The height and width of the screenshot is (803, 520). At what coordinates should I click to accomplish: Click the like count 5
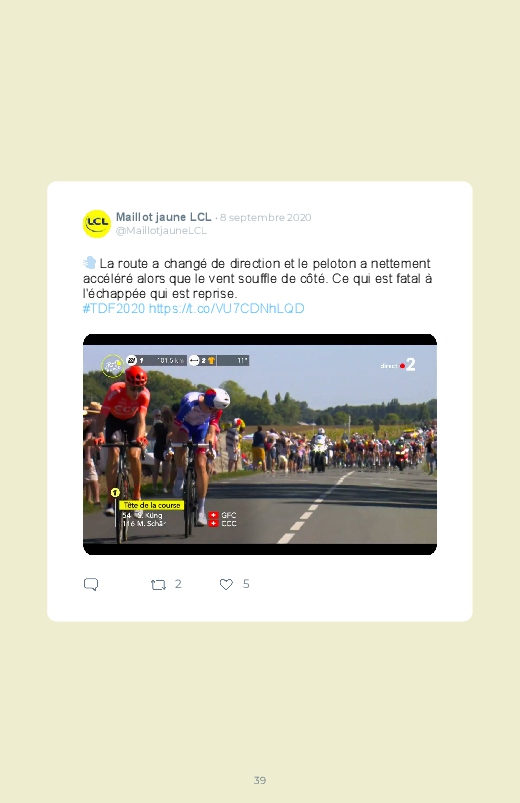coord(246,584)
